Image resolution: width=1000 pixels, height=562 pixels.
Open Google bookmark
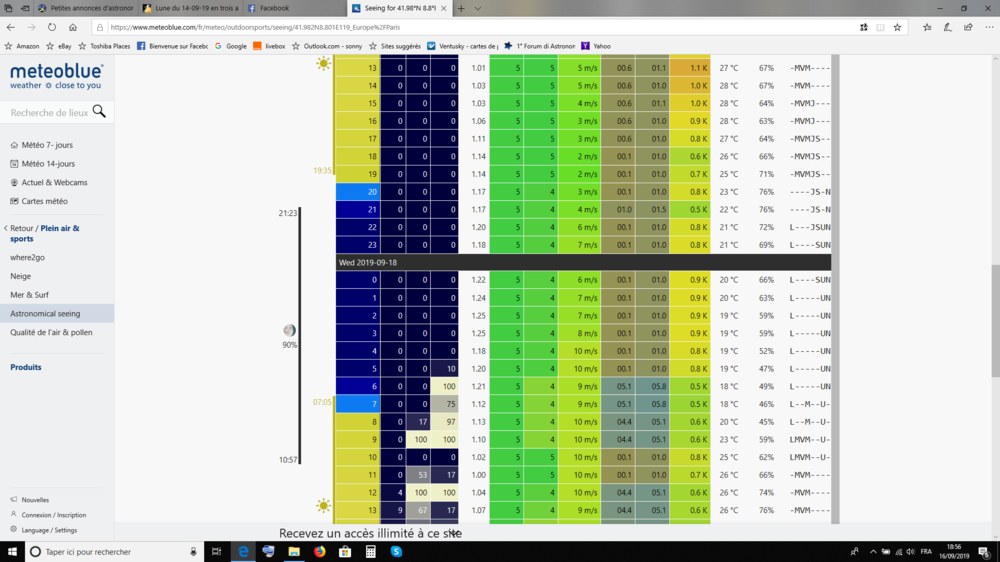click(x=231, y=46)
